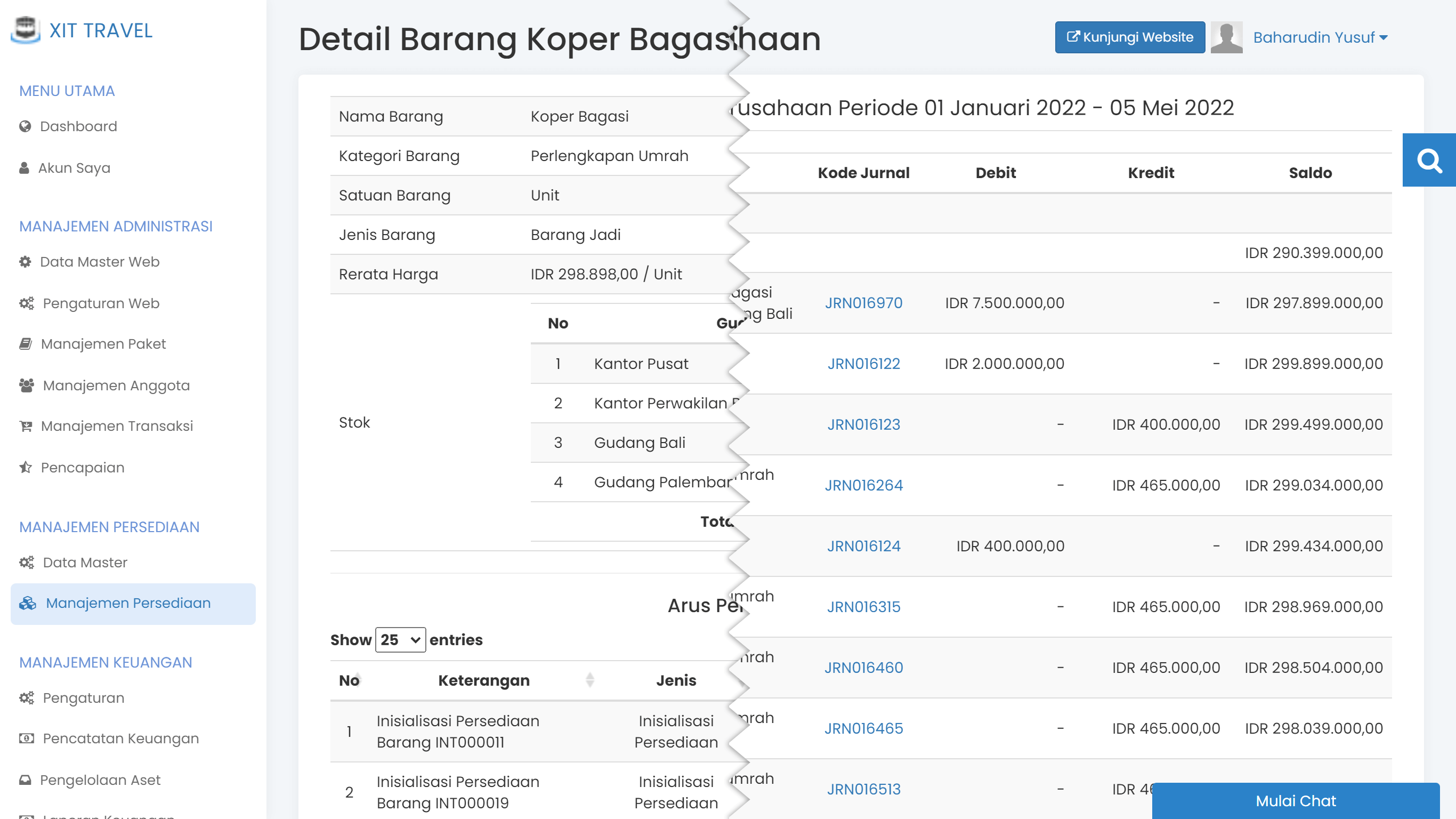Image resolution: width=1456 pixels, height=819 pixels.
Task: Open Pengelolaan Aset via its icon
Action: (26, 780)
